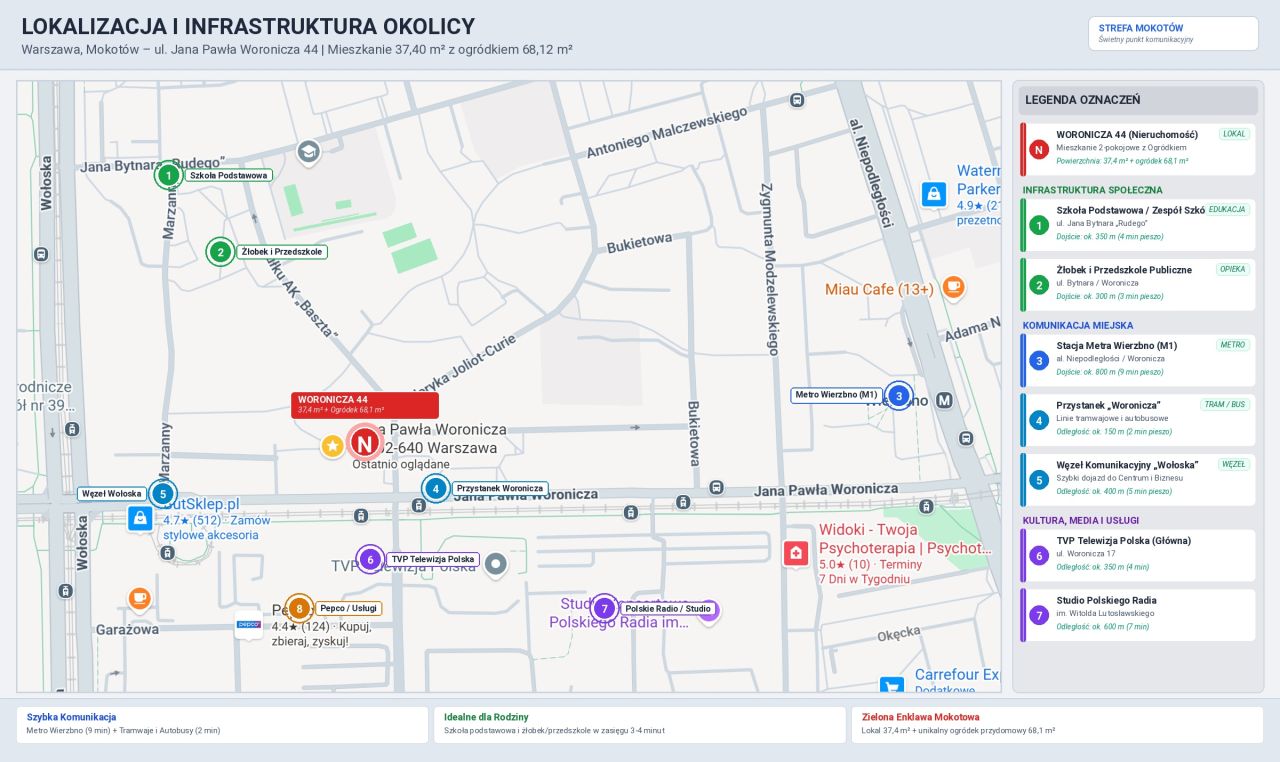This screenshot has height=762, width=1280.
Task: Click the ButSklep.pl shopping bag pin
Action: coord(141,518)
